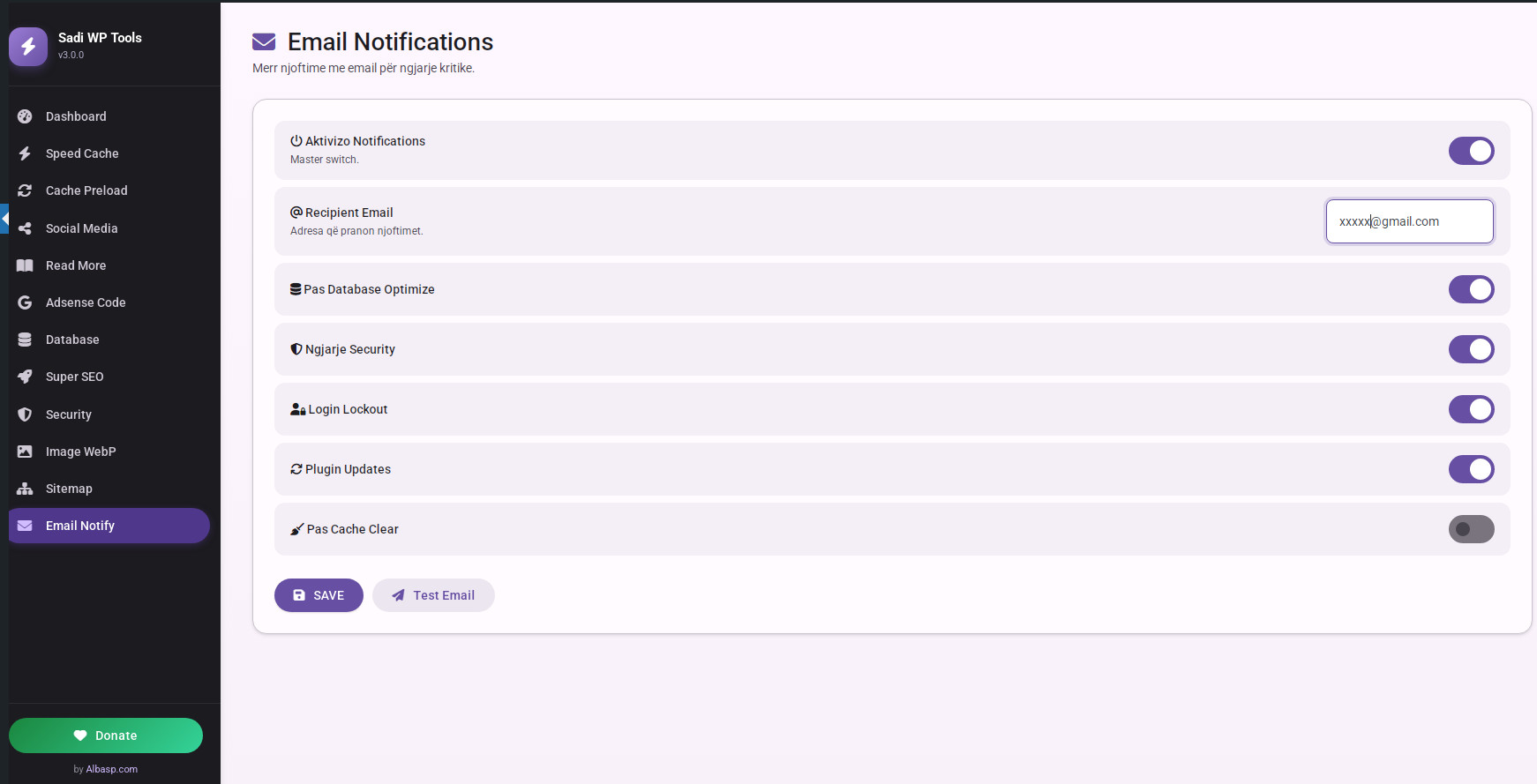Click the Super SEO rocket icon
Screen dimensions: 1537x784
[25, 377]
